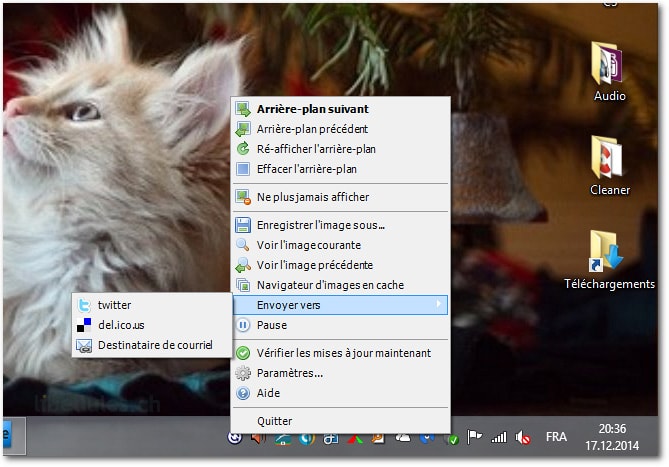Image resolution: width=669 pixels, height=467 pixels.
Task: Click Ré-afficher l'arrière-plan
Action: pyautogui.click(x=340, y=149)
